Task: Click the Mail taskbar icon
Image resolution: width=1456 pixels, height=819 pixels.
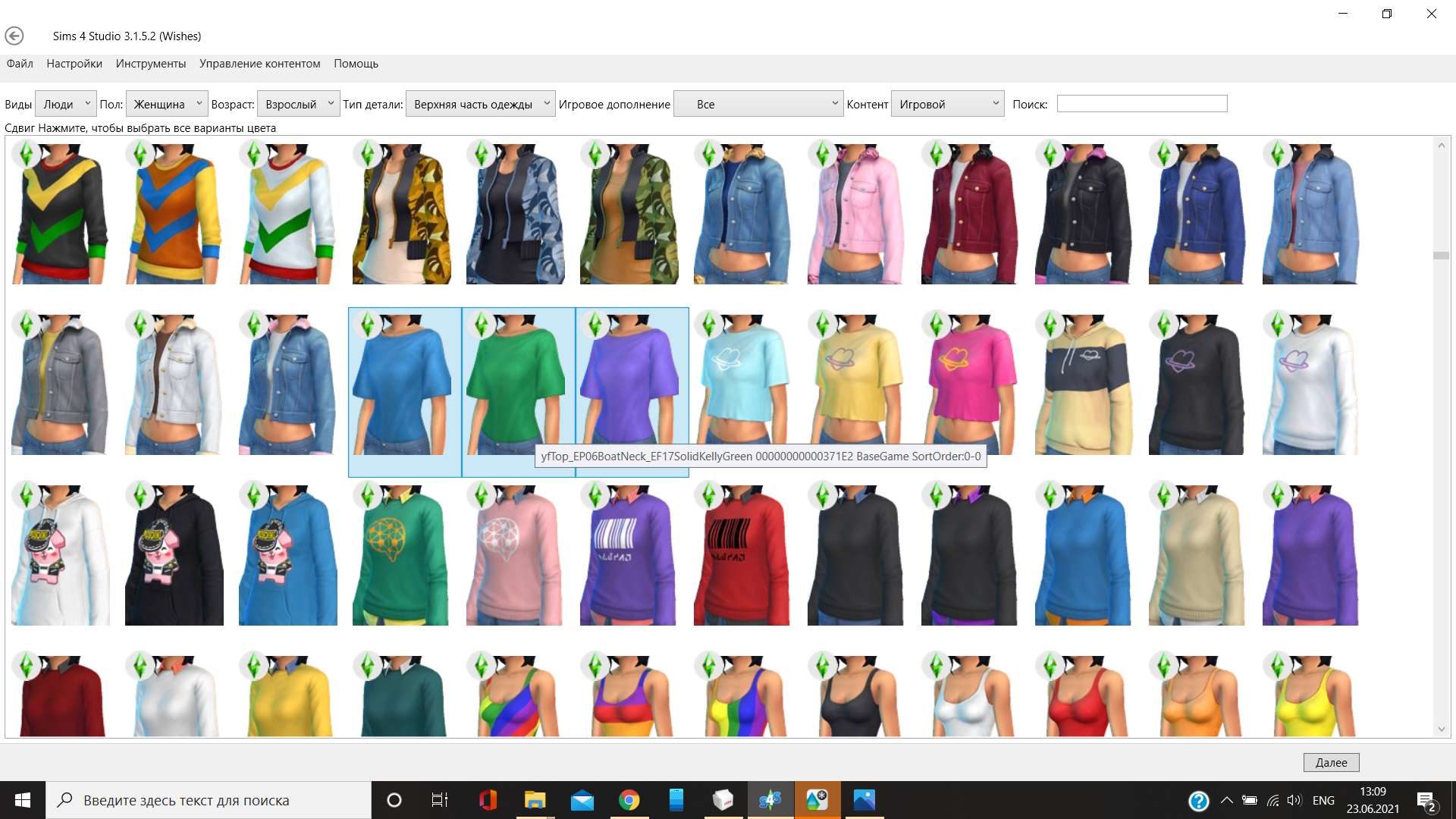Action: coord(582,800)
